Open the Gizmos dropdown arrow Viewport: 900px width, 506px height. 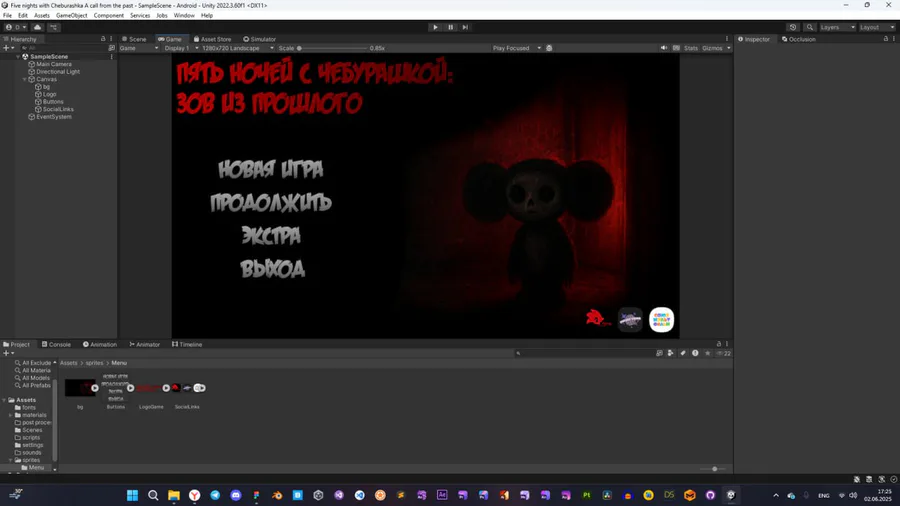pos(729,48)
